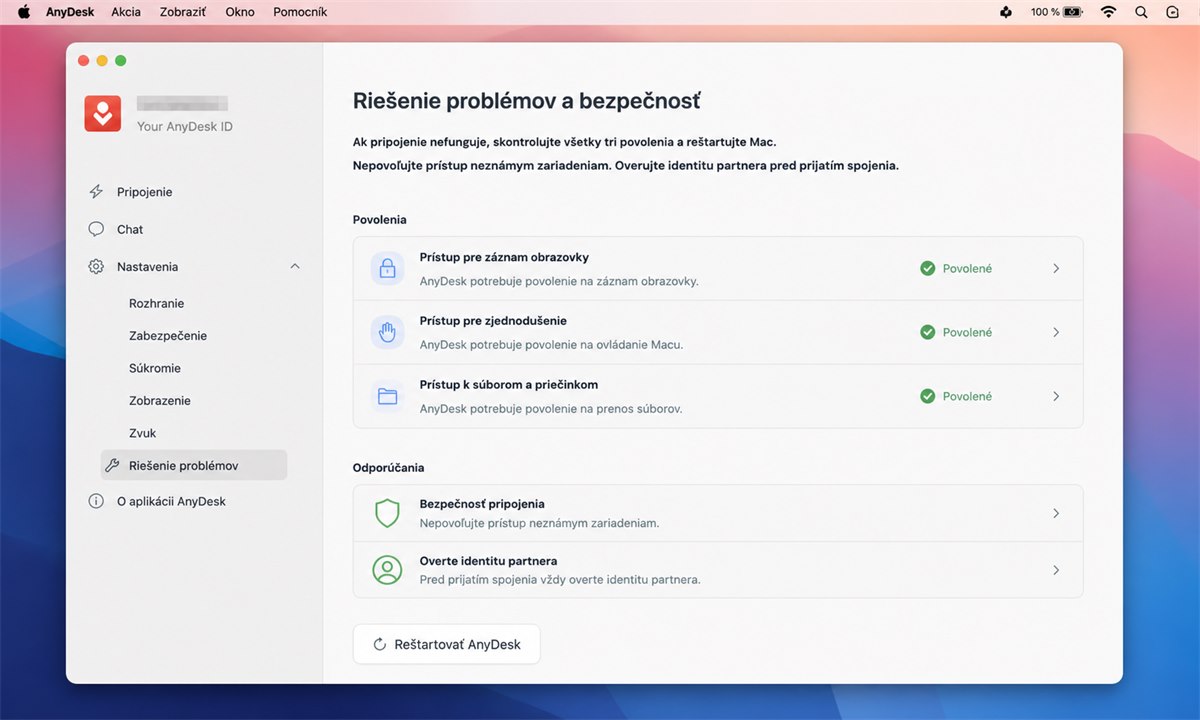This screenshot has width=1200, height=720.
Task: Open the AnyDesk menu in menu bar
Action: 70,12
